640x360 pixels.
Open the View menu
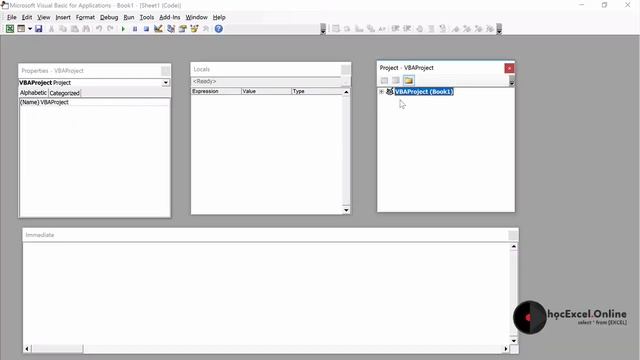43,17
